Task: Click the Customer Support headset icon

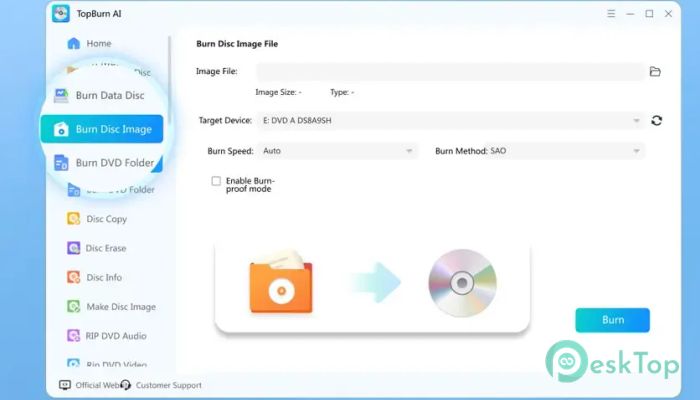Action: [x=126, y=385]
